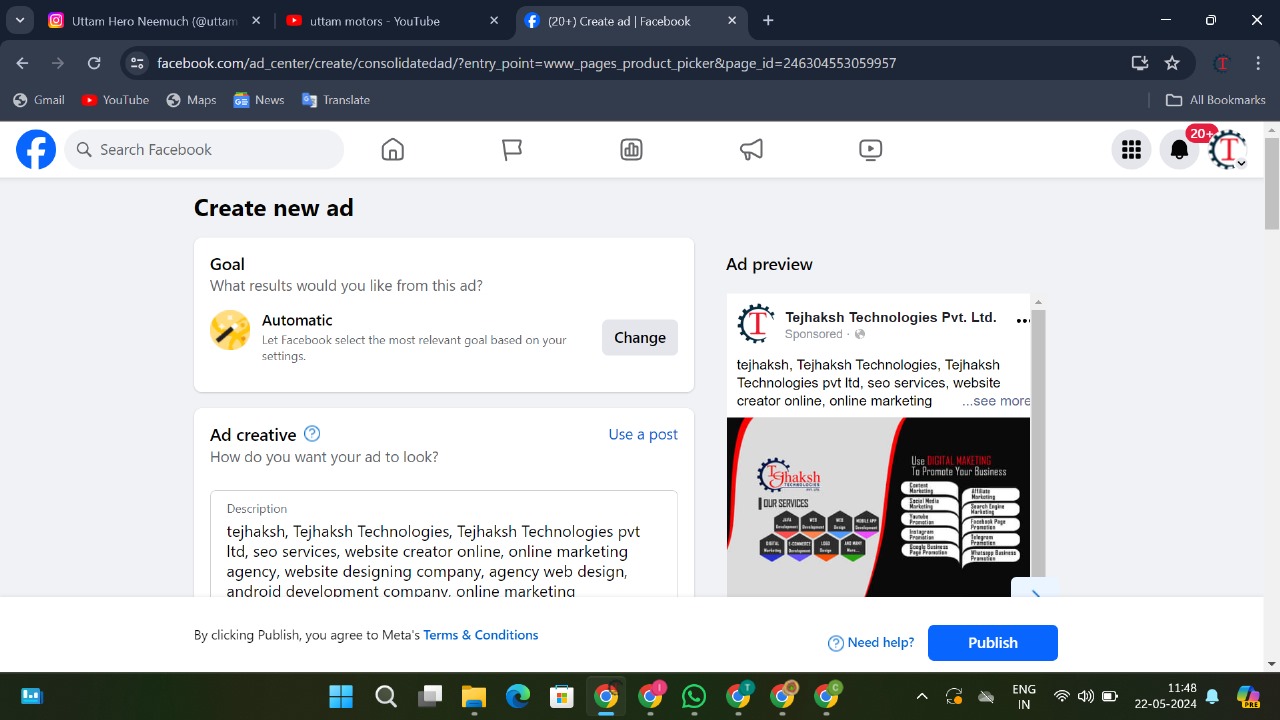Viewport: 1280px width, 720px height.
Task: Open the YouTube bookmark
Action: point(115,100)
